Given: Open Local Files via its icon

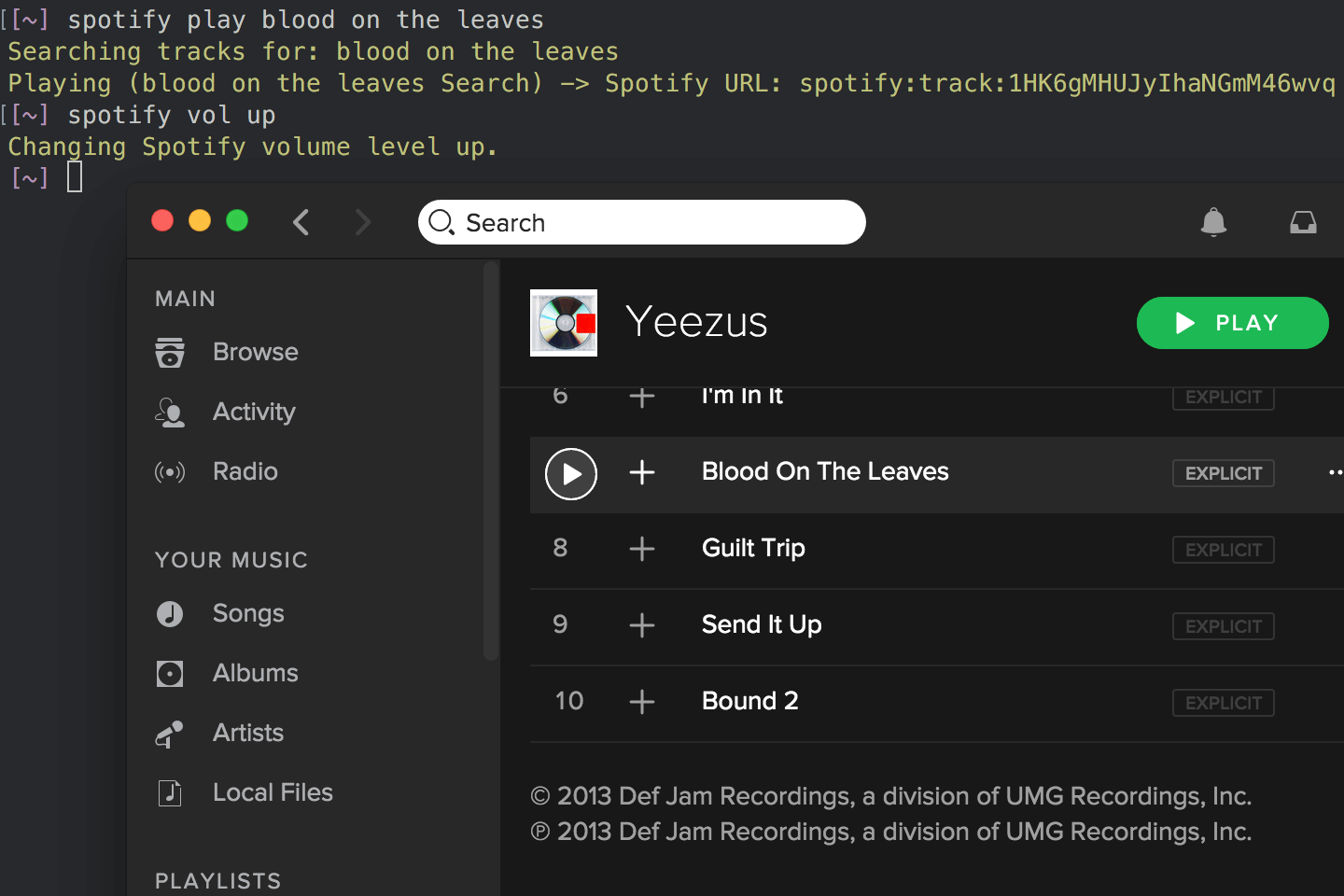Looking at the screenshot, I should pyautogui.click(x=170, y=791).
